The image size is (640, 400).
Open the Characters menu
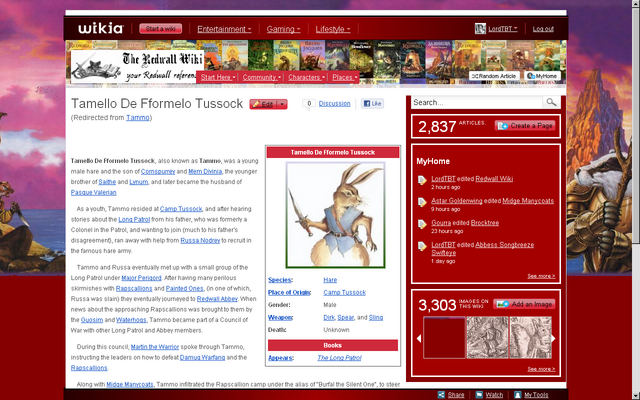click(306, 77)
